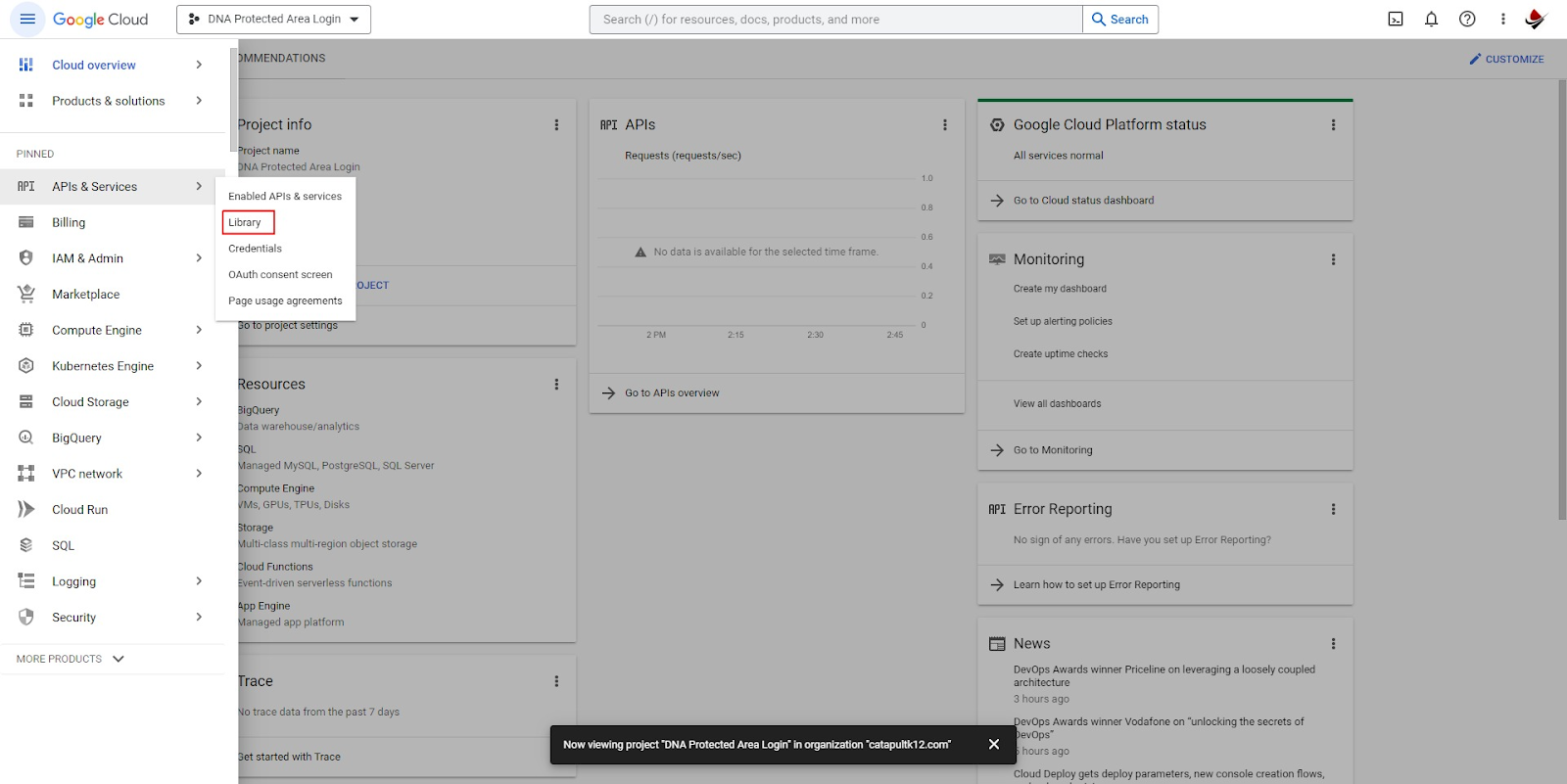1567x784 pixels.
Task: Expand the Kubernetes Engine submenu arrow
Action: [199, 366]
